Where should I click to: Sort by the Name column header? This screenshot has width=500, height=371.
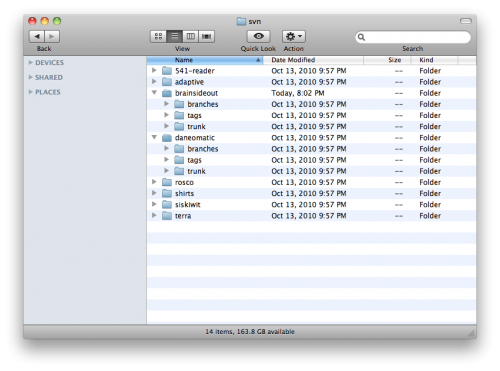205,60
